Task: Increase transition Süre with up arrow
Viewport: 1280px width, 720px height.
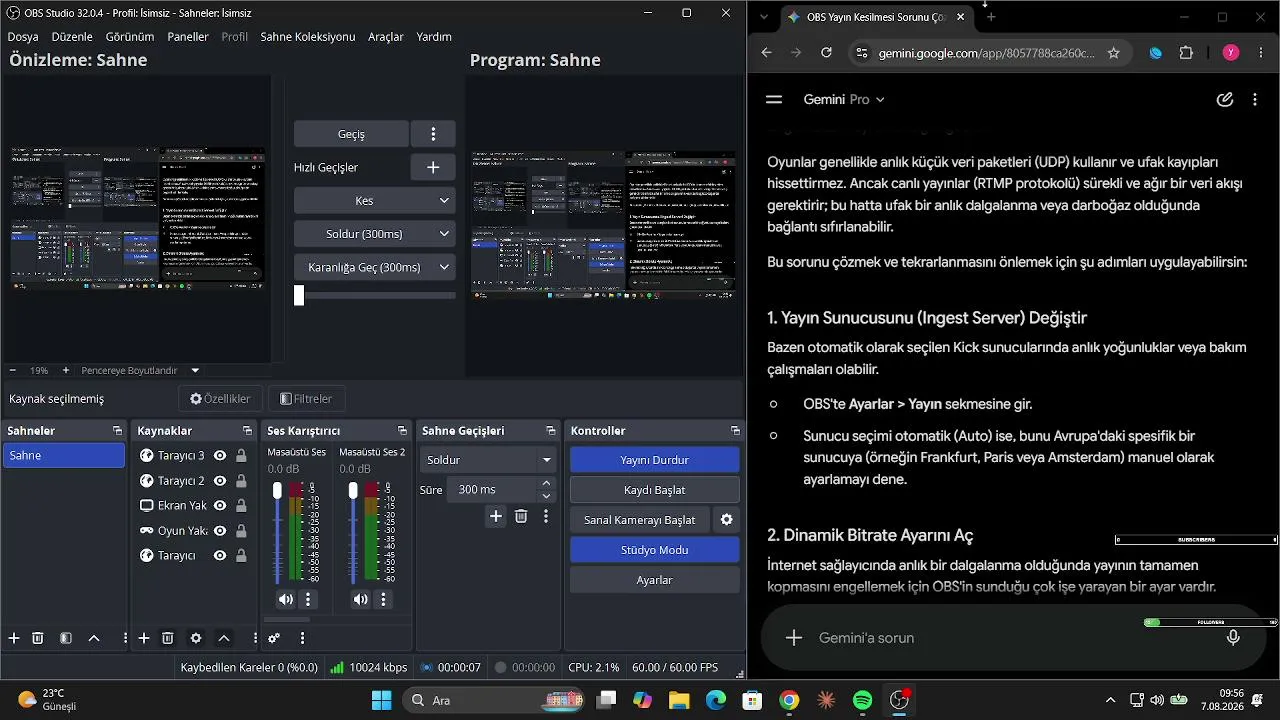Action: [546, 484]
